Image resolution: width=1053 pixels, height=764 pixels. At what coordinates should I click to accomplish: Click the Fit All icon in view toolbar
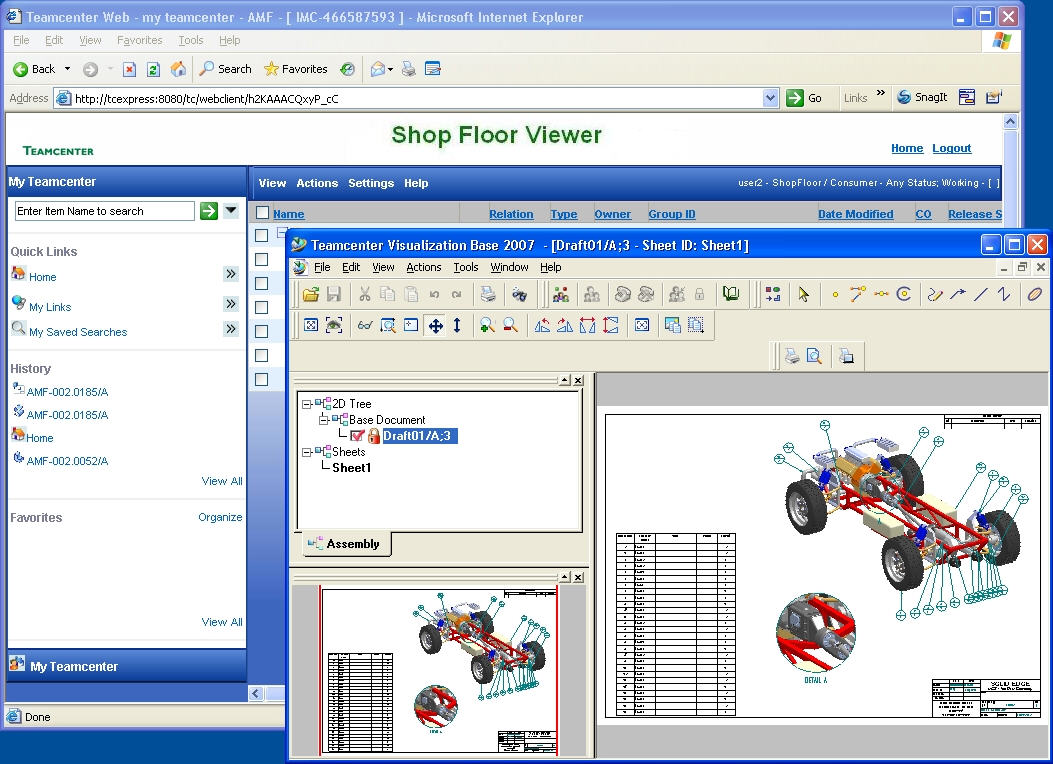(311, 326)
